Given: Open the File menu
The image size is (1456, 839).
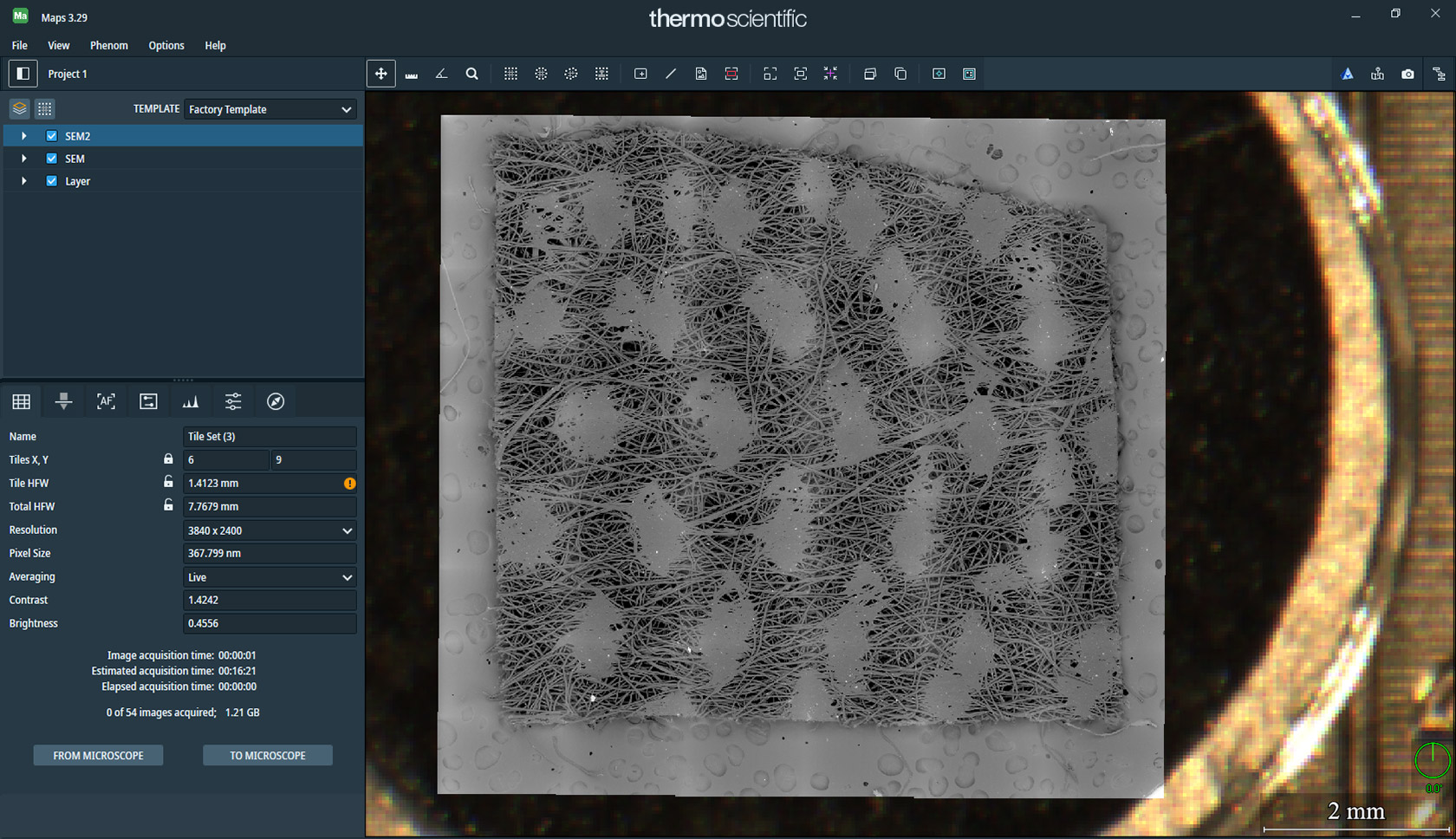Looking at the screenshot, I should pyautogui.click(x=19, y=45).
